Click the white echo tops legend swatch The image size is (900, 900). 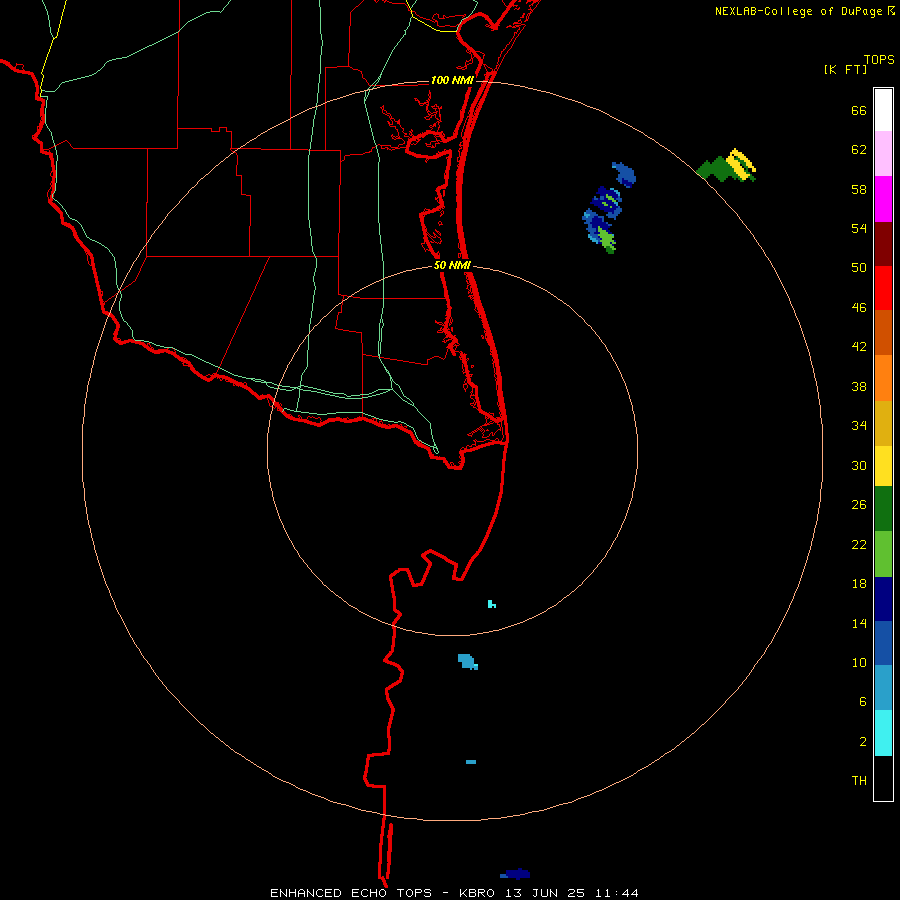coord(883,110)
